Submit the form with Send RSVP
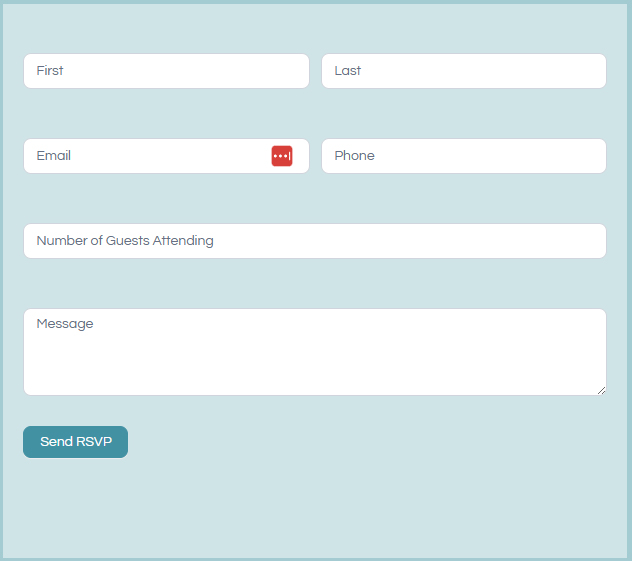Image resolution: width=632 pixels, height=561 pixels. tap(75, 442)
